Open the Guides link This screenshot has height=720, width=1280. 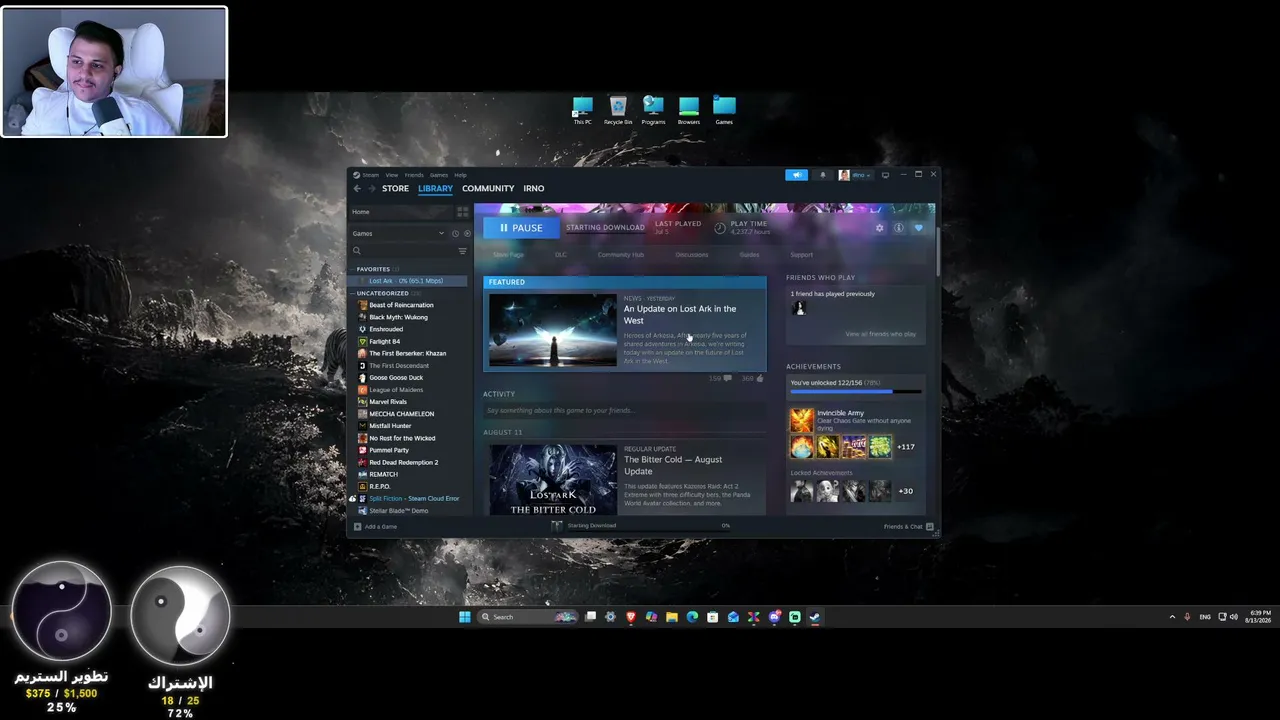pos(749,255)
